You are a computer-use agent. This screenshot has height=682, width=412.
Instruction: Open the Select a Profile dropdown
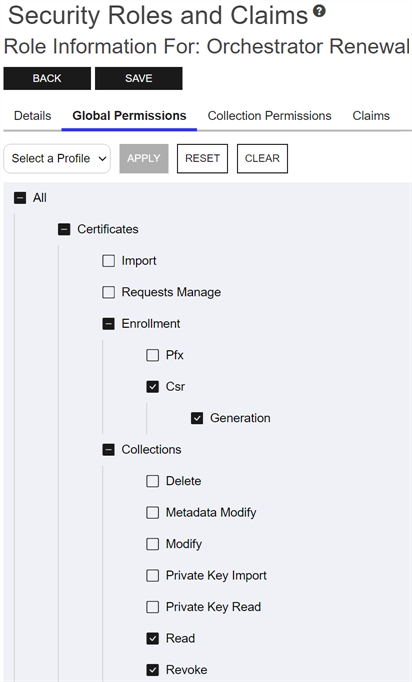click(x=57, y=158)
